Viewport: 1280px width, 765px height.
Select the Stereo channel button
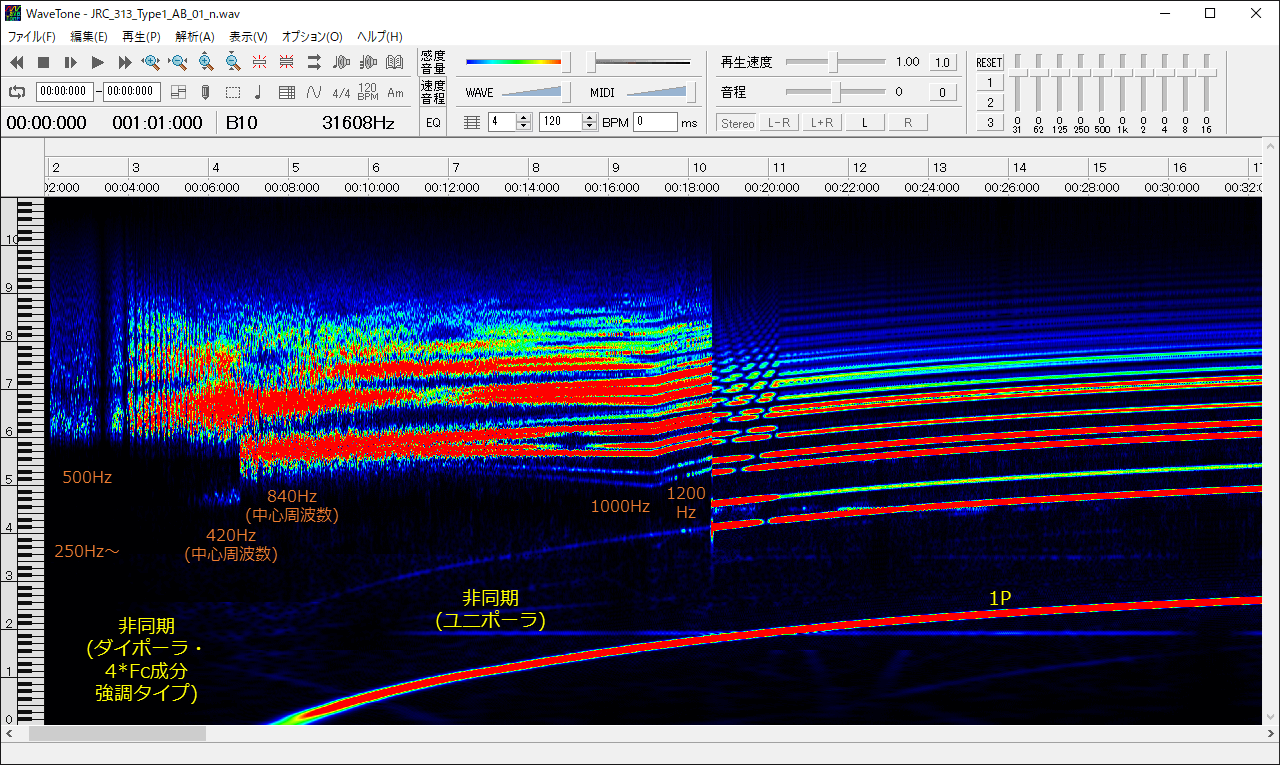pyautogui.click(x=737, y=122)
